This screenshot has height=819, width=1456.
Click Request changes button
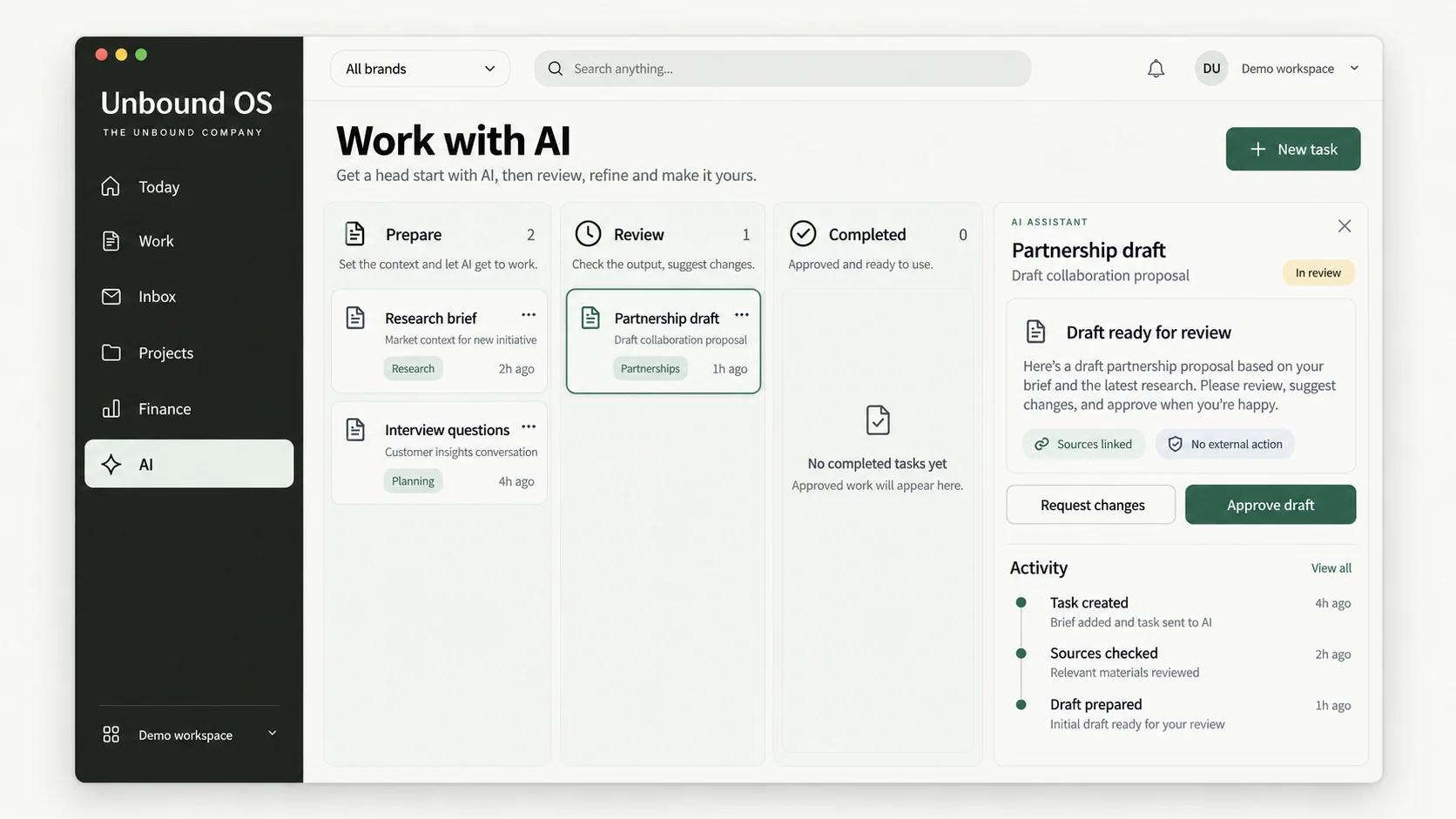1091,505
